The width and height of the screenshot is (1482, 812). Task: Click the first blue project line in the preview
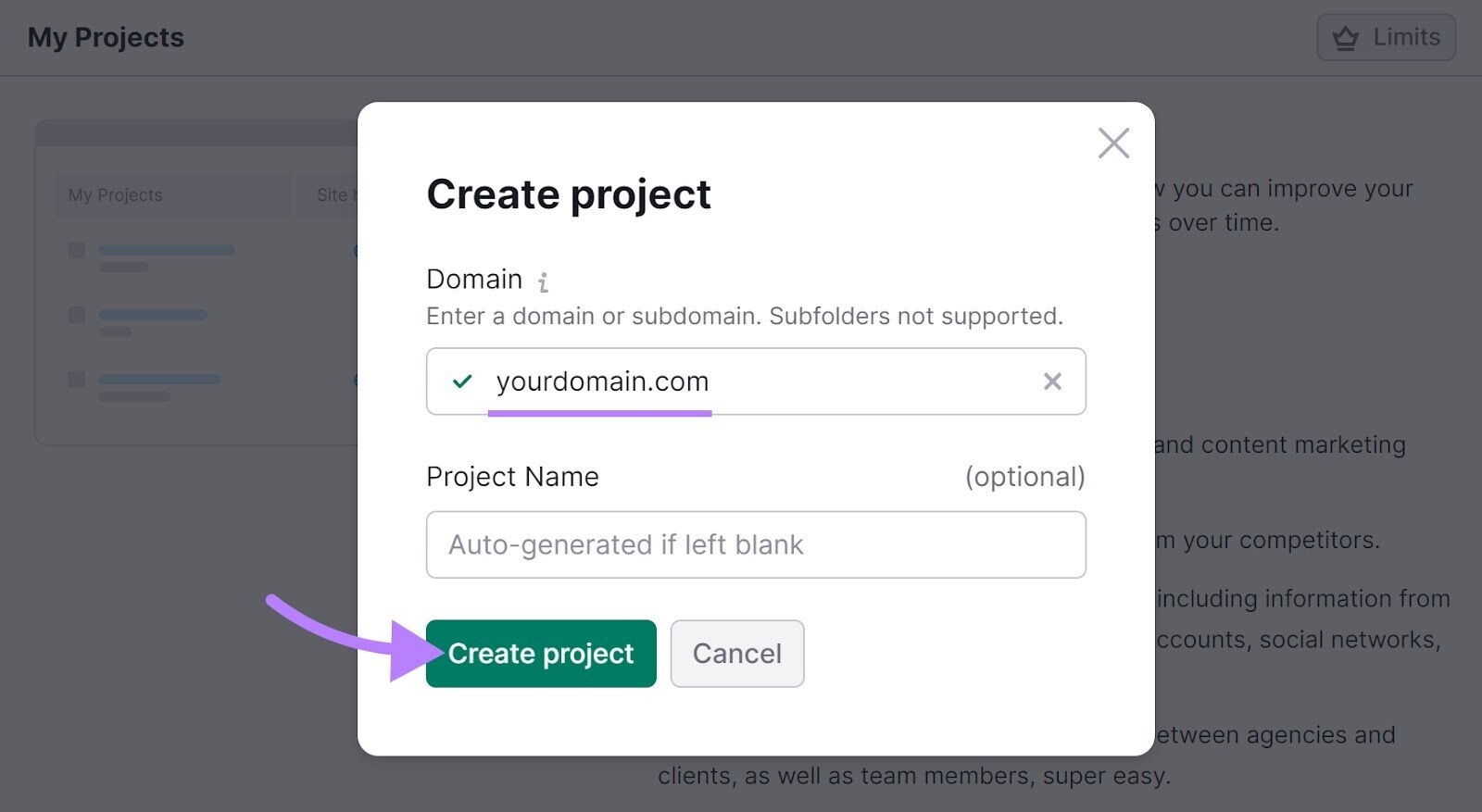(x=167, y=250)
